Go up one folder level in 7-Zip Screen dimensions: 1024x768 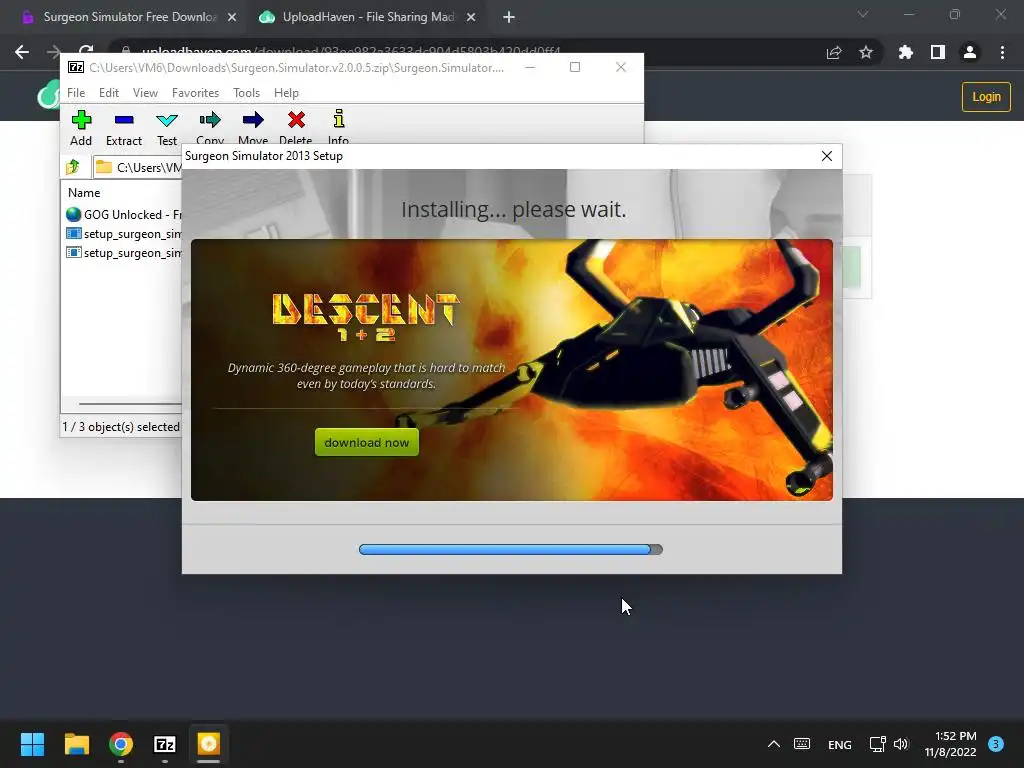73,167
